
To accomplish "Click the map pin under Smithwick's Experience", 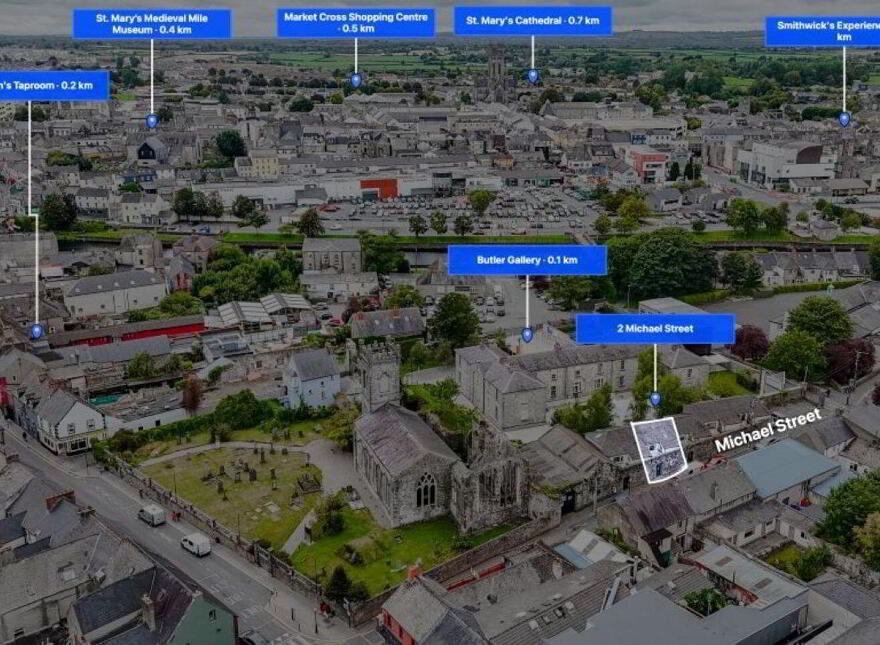I will tap(844, 119).
